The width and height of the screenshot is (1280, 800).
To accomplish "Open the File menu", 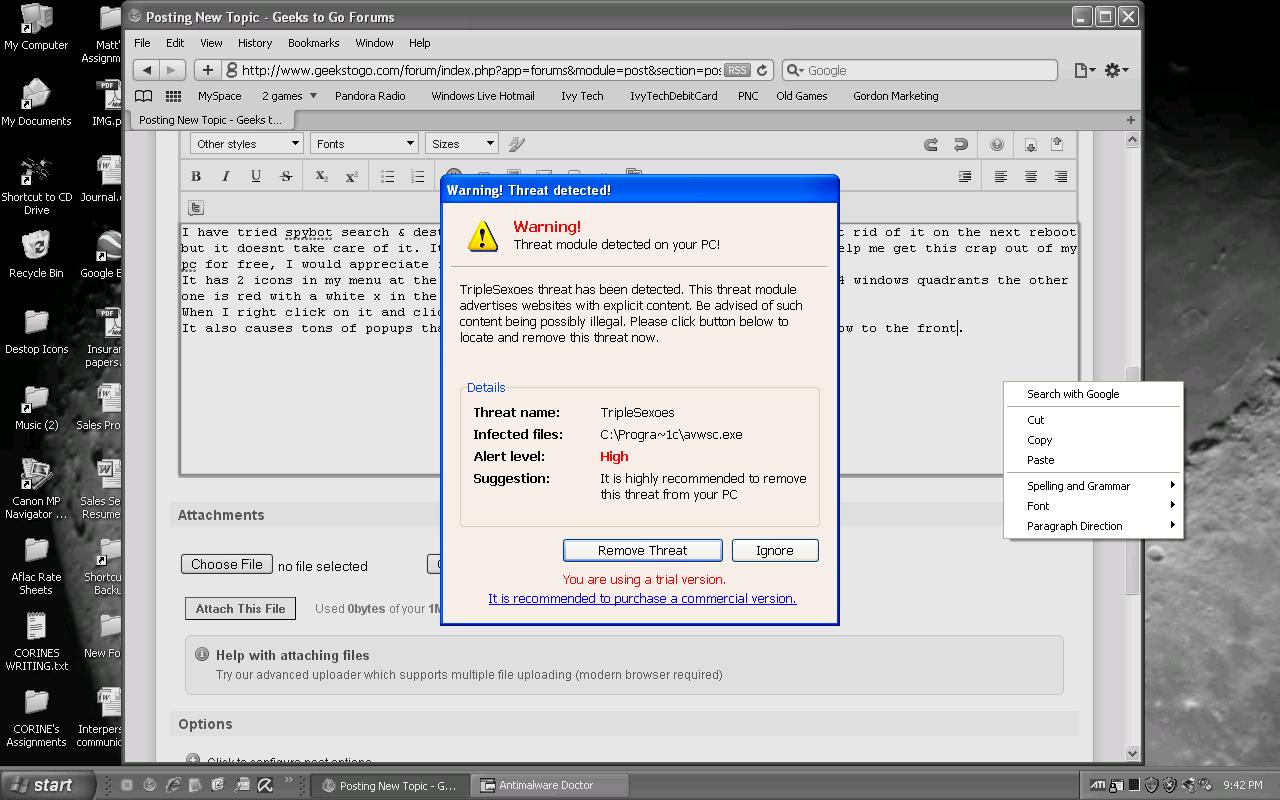I will click(x=142, y=43).
